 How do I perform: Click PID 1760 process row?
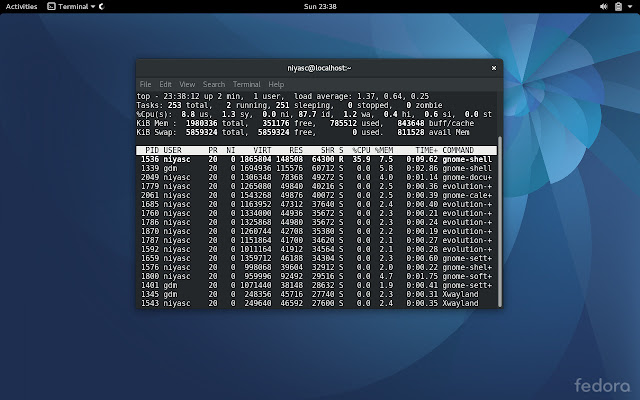tap(316, 213)
